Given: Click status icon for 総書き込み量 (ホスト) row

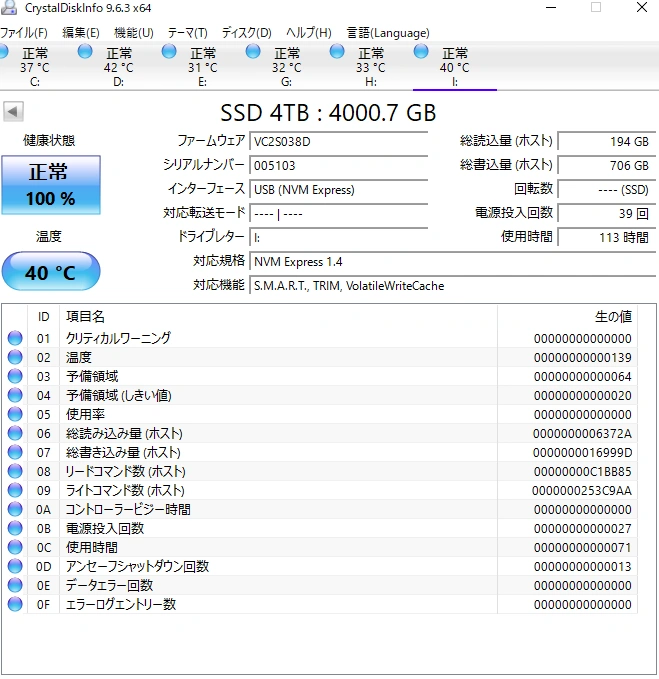Looking at the screenshot, I should tap(15, 452).
